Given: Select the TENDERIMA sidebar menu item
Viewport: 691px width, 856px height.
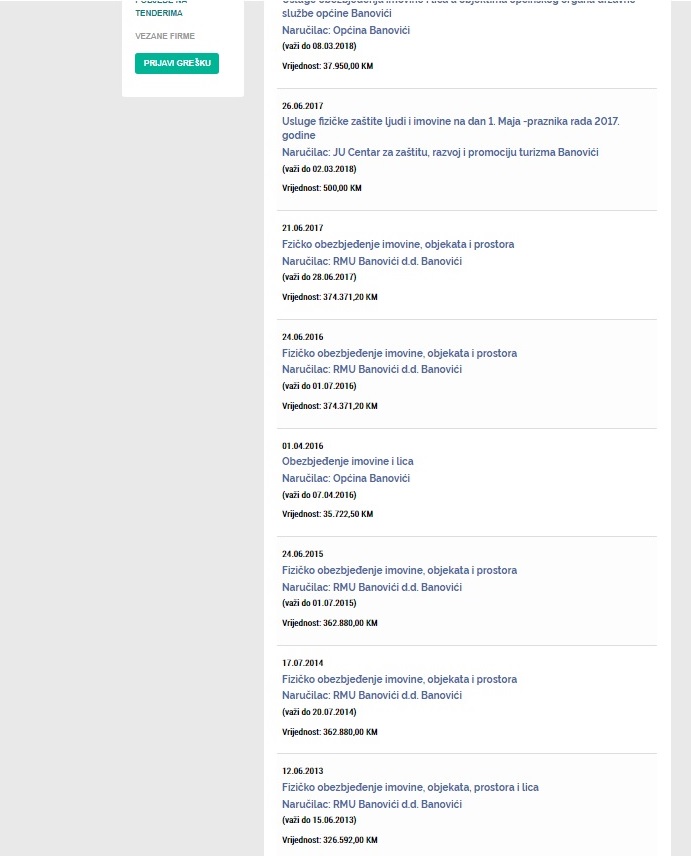Looking at the screenshot, I should (x=159, y=13).
